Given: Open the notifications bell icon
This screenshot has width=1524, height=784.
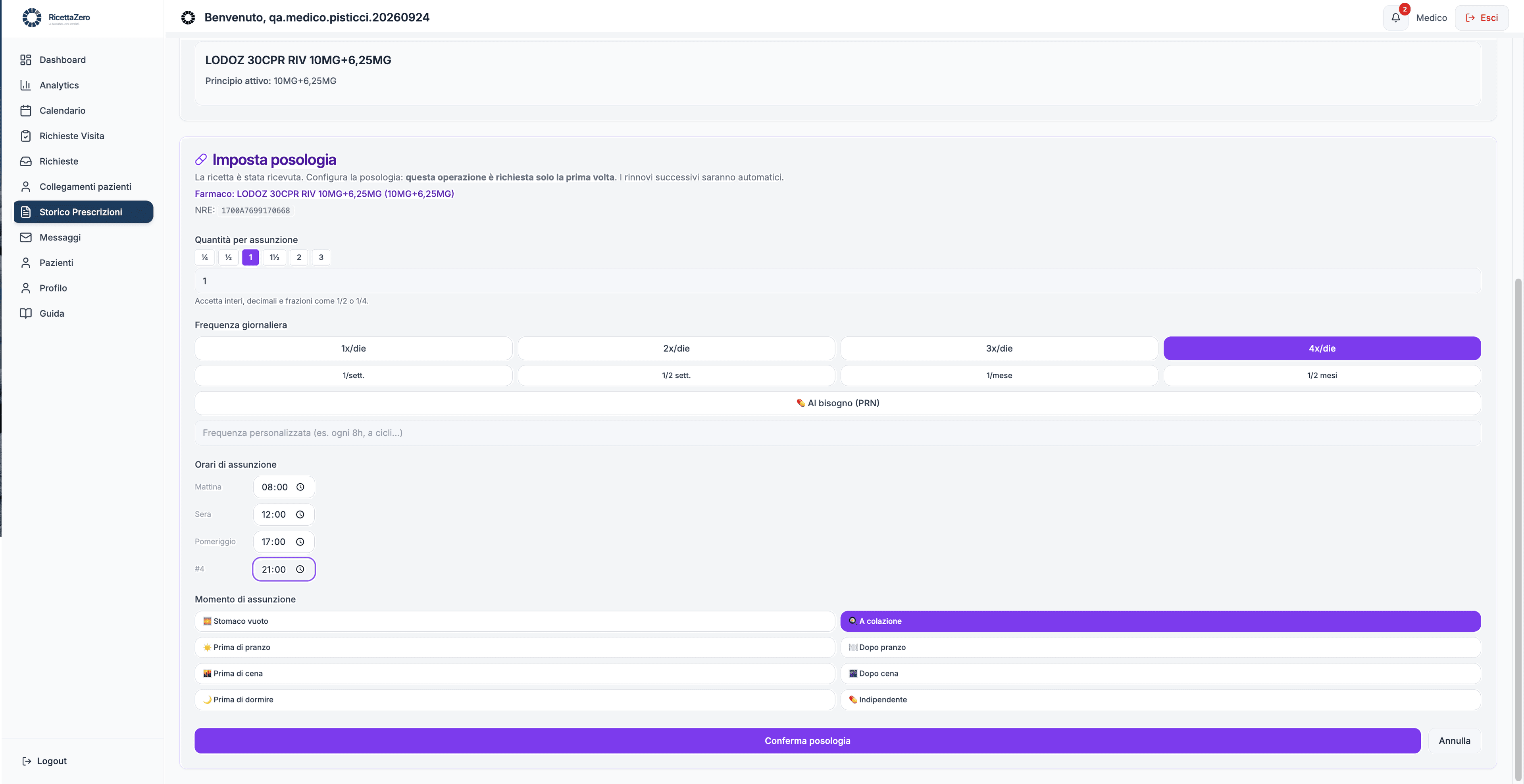Looking at the screenshot, I should pyautogui.click(x=1396, y=18).
